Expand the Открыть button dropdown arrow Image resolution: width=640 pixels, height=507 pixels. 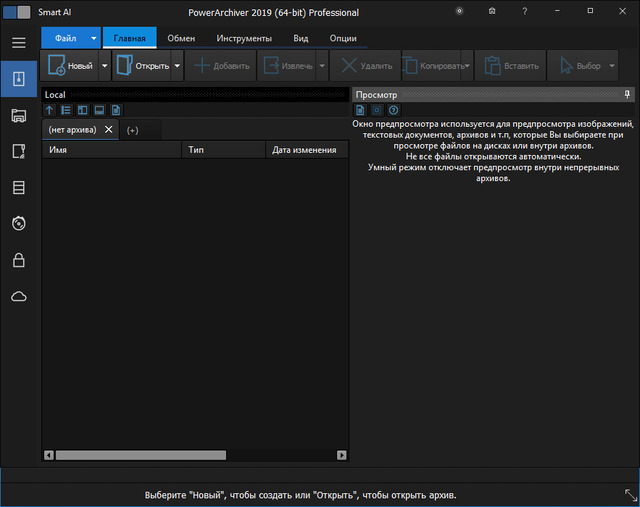tap(177, 66)
